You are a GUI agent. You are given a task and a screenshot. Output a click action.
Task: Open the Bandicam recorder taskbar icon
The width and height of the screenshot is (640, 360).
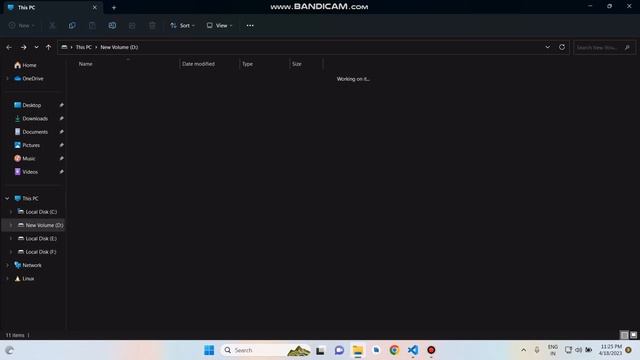tap(431, 350)
